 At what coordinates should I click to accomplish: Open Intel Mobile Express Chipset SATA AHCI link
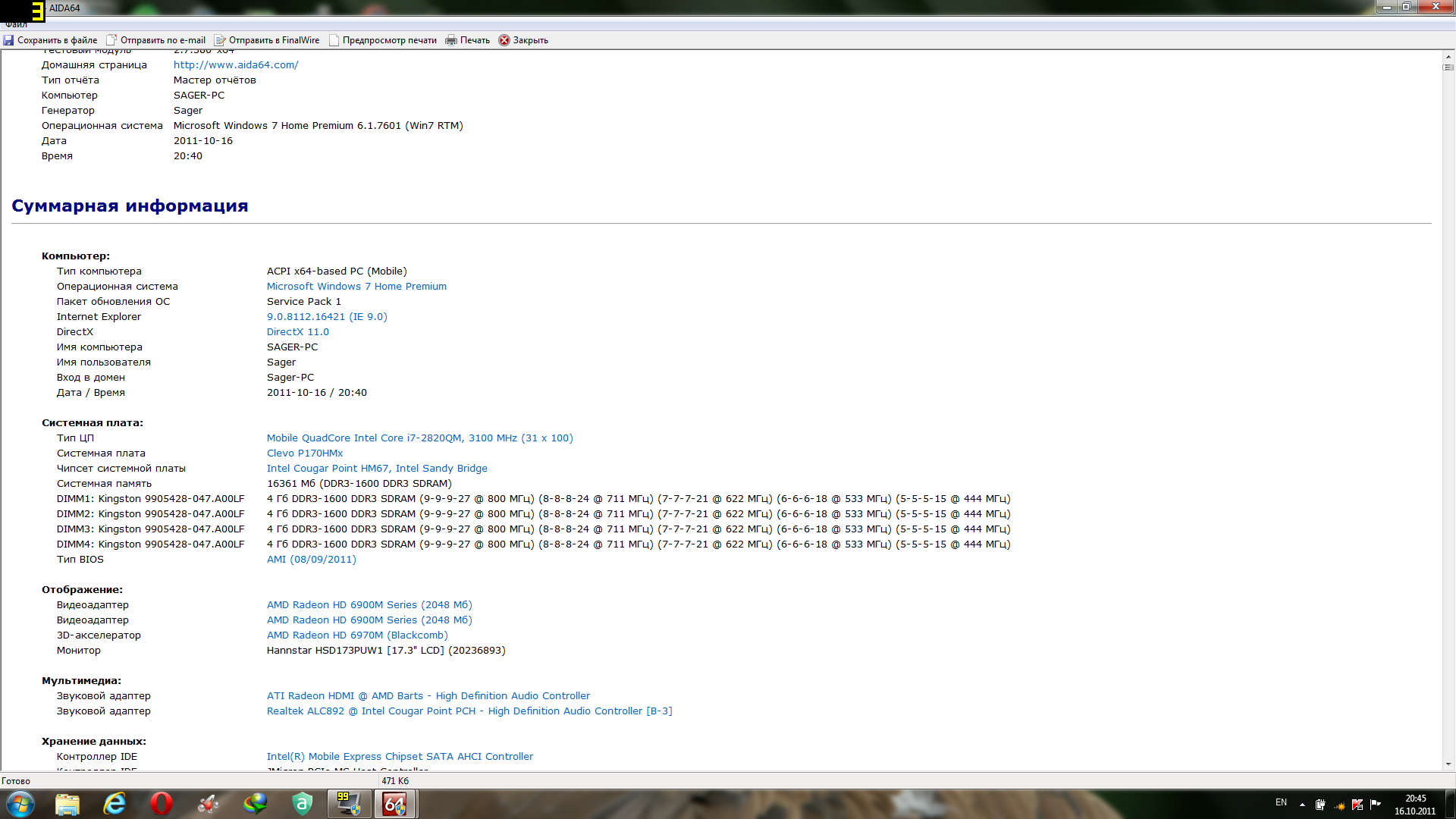400,757
